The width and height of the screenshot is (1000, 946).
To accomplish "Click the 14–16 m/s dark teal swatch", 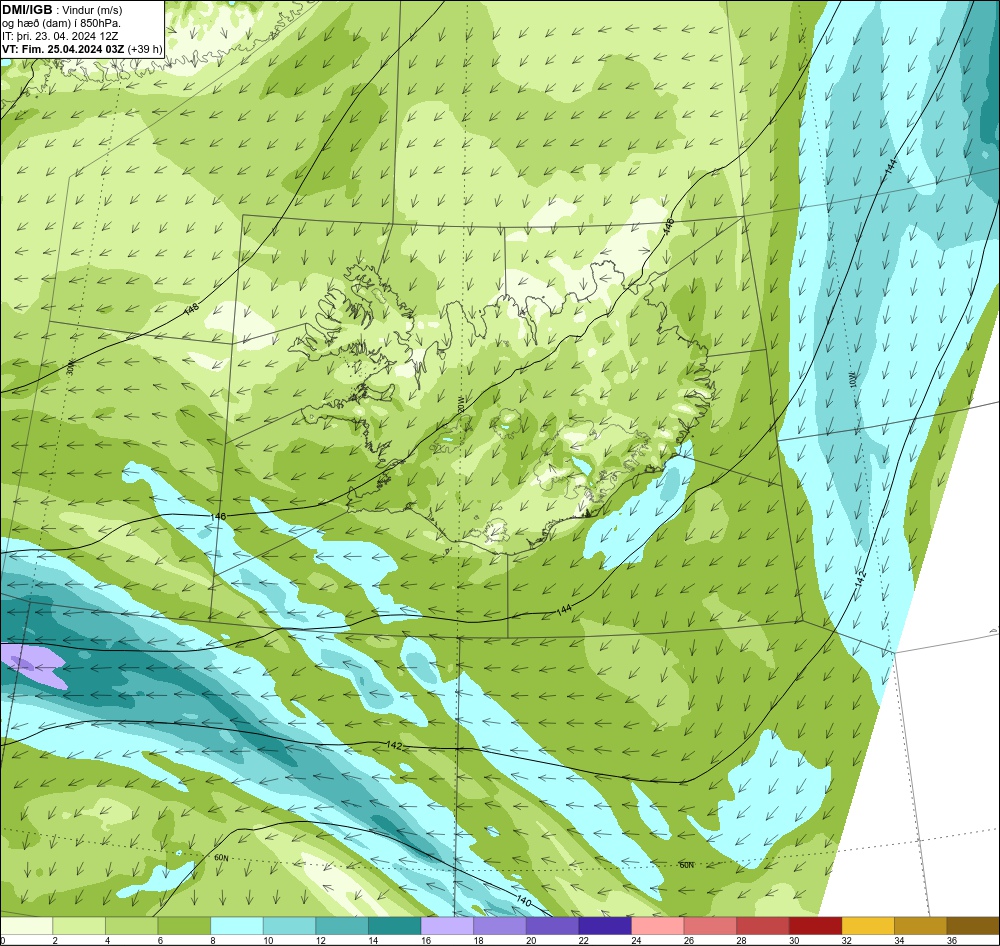I will 395,926.
